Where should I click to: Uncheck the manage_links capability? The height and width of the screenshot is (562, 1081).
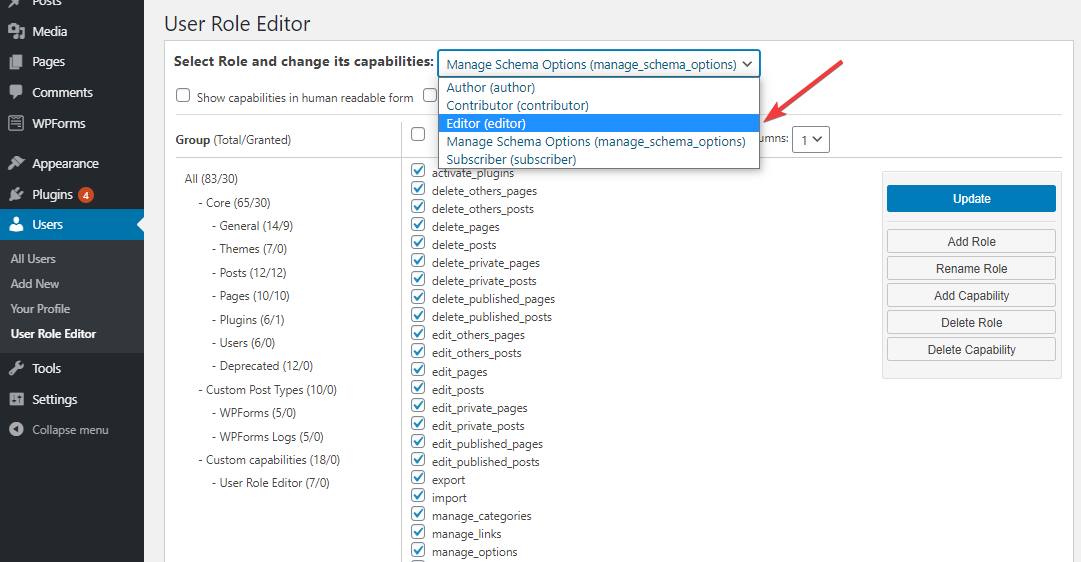coord(418,532)
